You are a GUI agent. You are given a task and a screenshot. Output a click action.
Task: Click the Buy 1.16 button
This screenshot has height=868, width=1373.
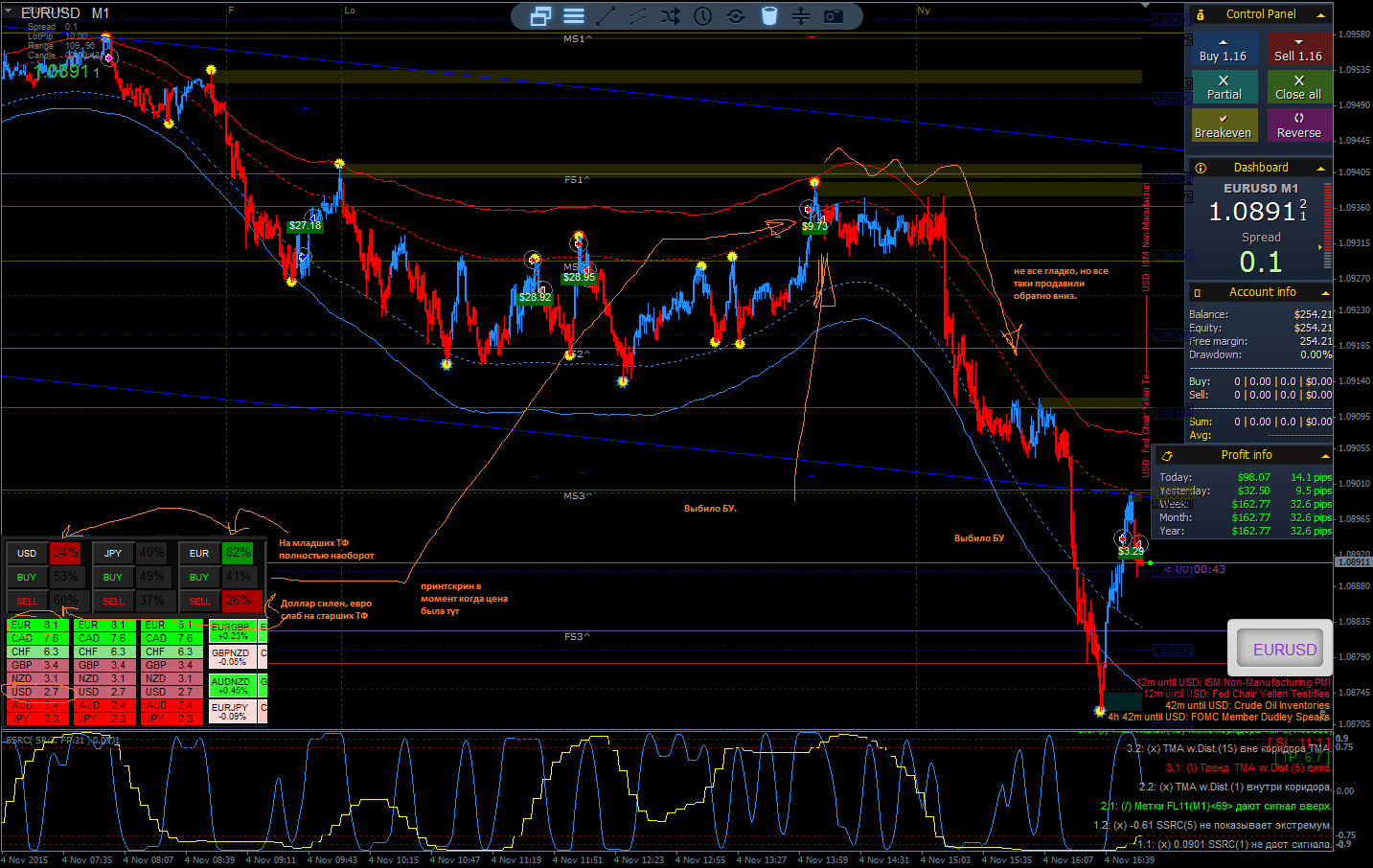tap(1223, 50)
